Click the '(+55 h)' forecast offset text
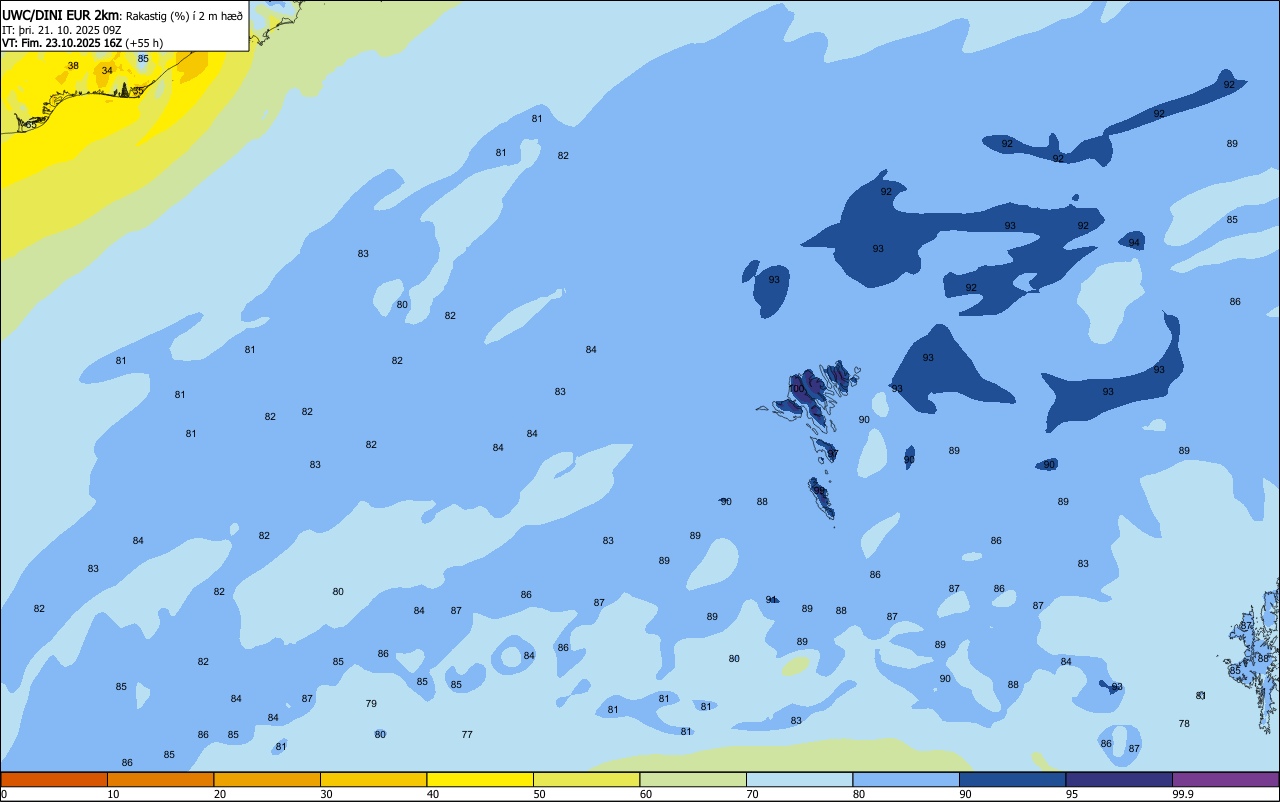This screenshot has width=1280, height=802. click(x=145, y=43)
